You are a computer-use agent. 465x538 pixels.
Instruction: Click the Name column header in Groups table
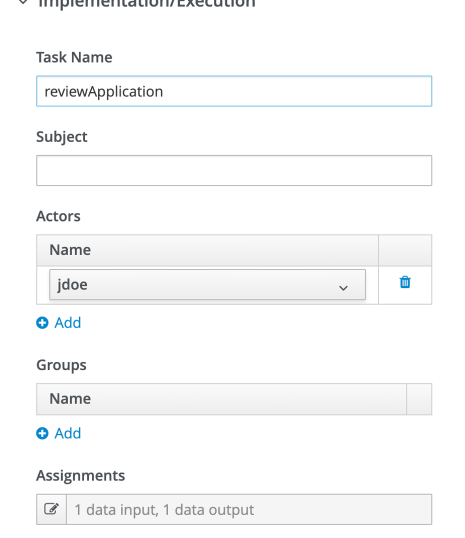[x=221, y=399]
